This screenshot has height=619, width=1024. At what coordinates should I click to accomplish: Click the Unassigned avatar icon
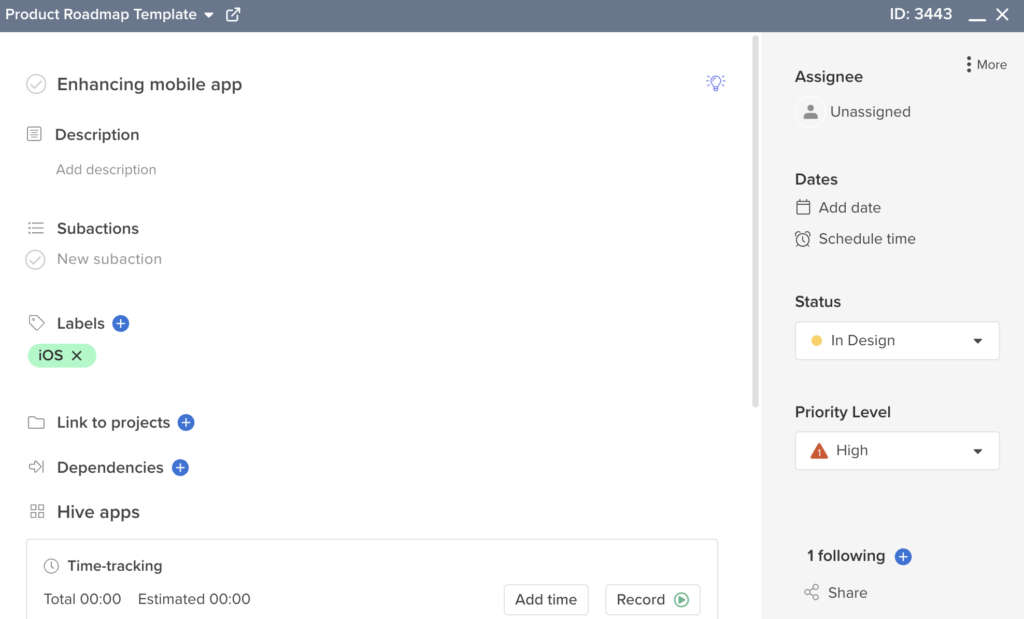[x=810, y=112]
